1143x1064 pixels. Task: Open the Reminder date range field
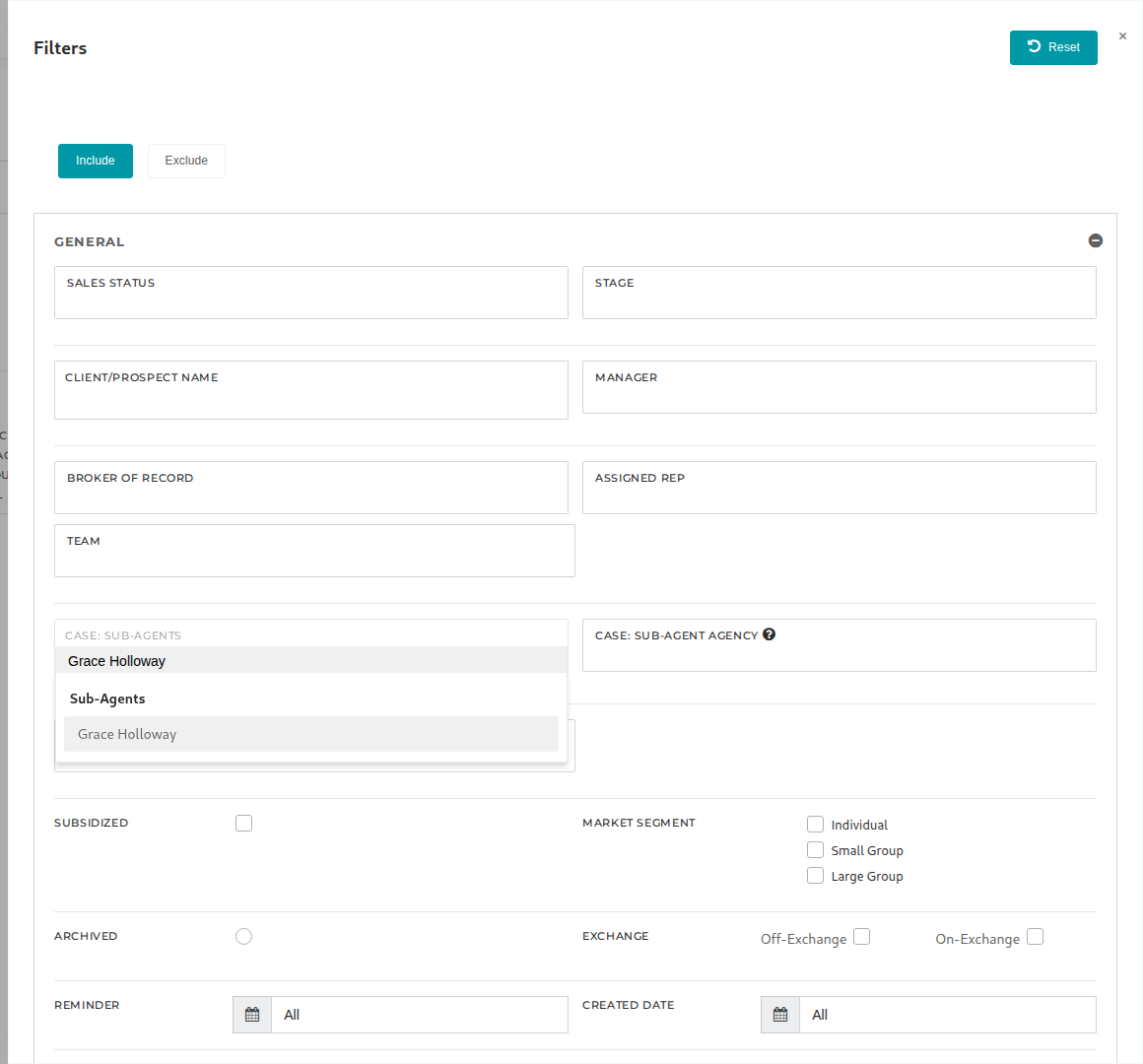coord(420,1015)
